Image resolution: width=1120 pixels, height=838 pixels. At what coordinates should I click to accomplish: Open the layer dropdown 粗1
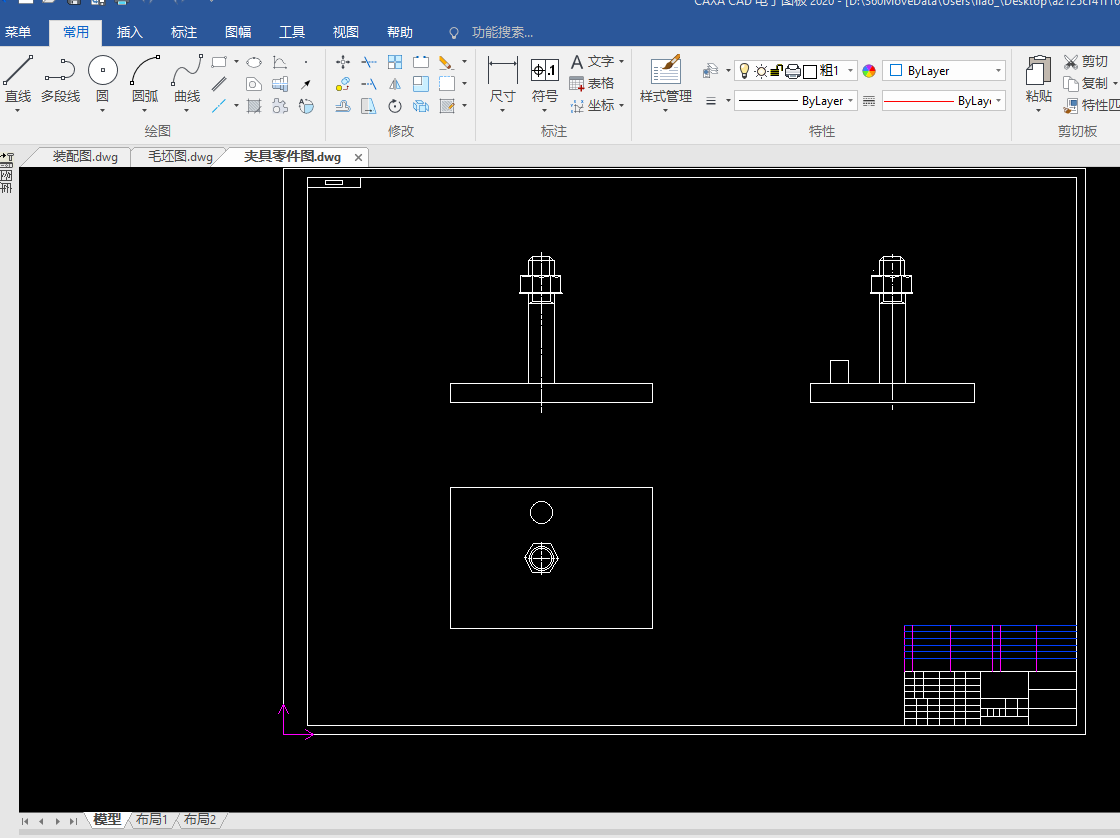tap(850, 71)
